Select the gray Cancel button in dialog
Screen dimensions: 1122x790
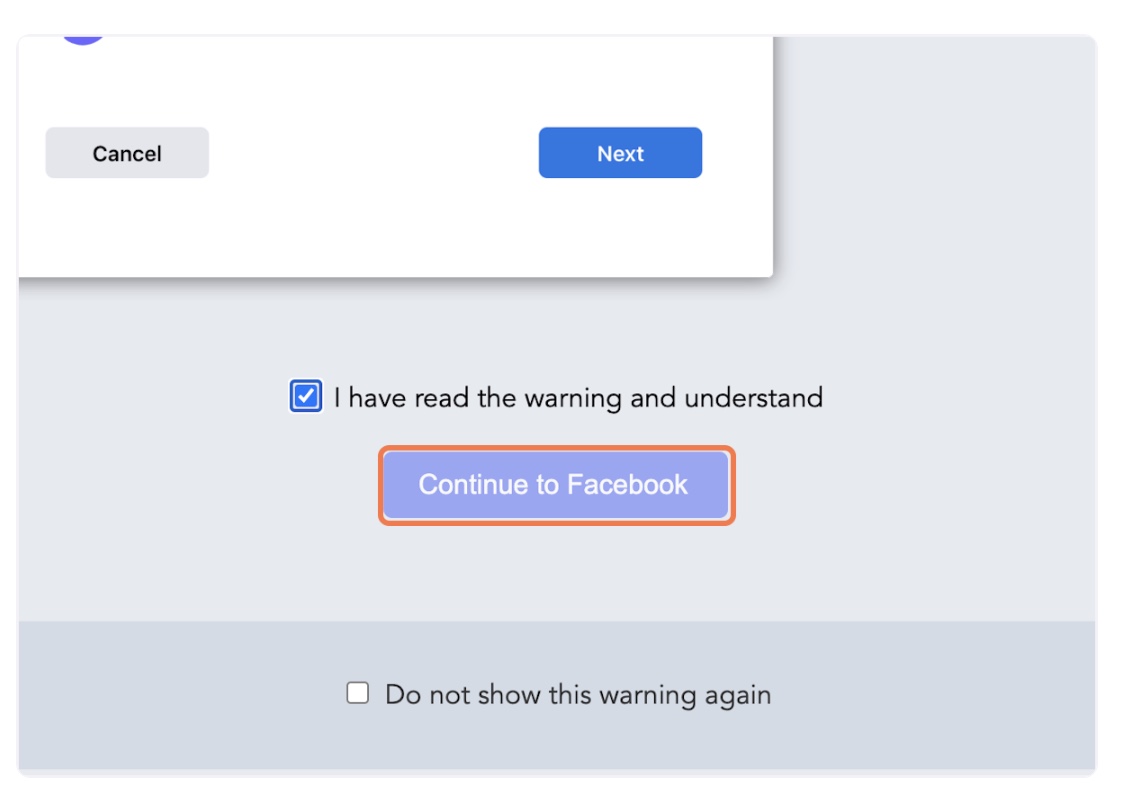tap(127, 153)
